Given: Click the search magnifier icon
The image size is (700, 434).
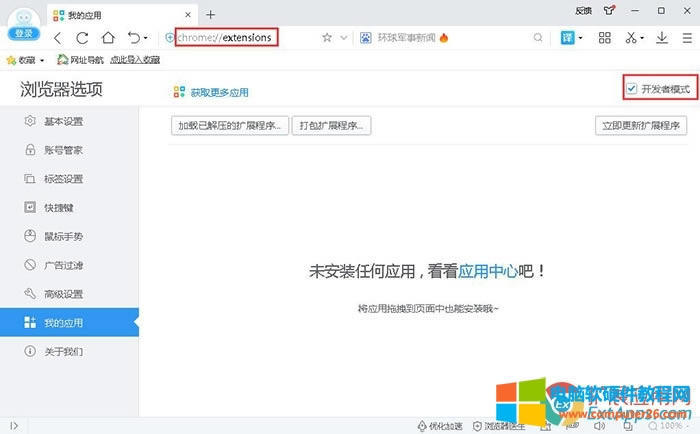Looking at the screenshot, I should point(538,38).
